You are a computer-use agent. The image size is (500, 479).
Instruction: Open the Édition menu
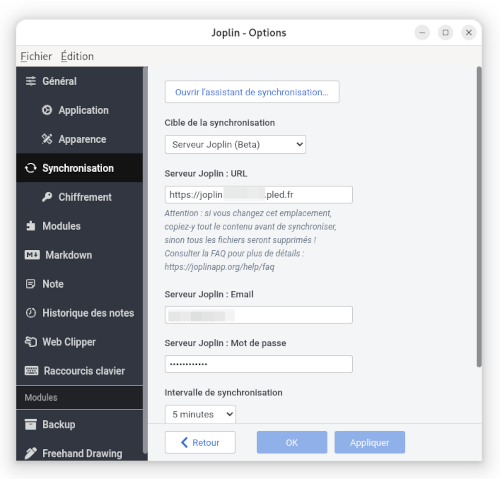point(77,56)
